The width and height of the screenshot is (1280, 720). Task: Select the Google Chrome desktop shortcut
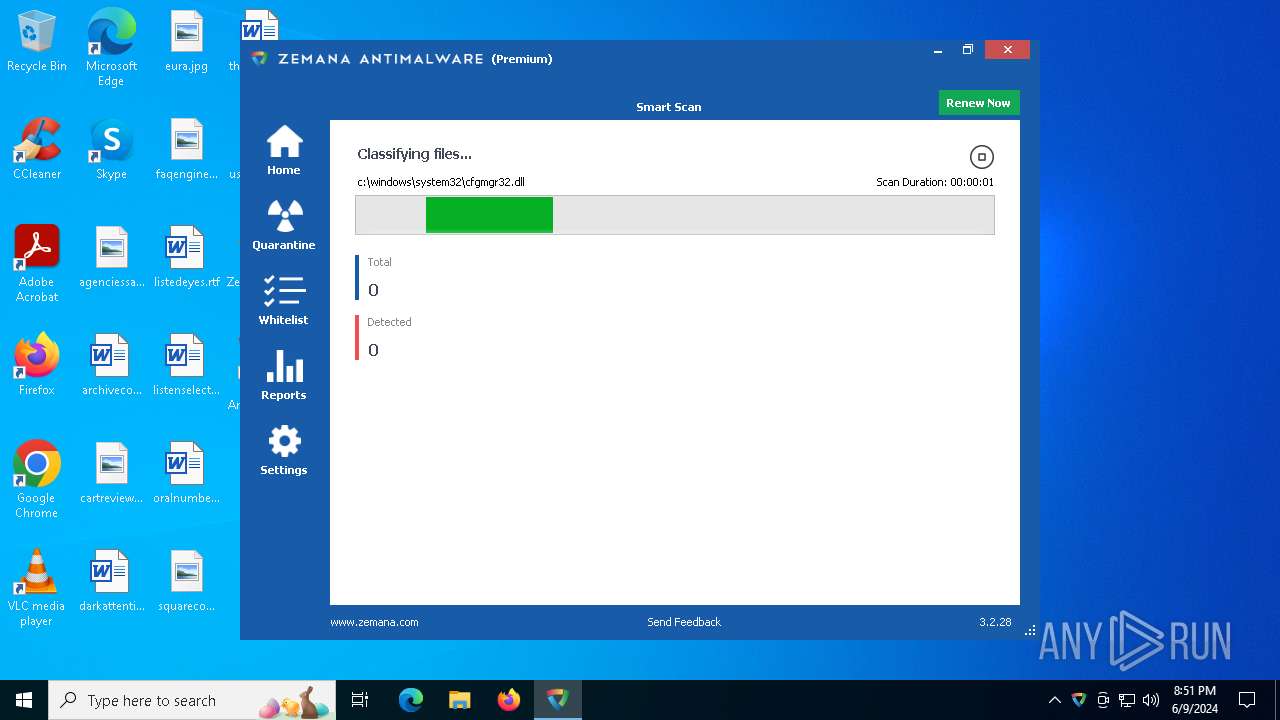(x=37, y=480)
